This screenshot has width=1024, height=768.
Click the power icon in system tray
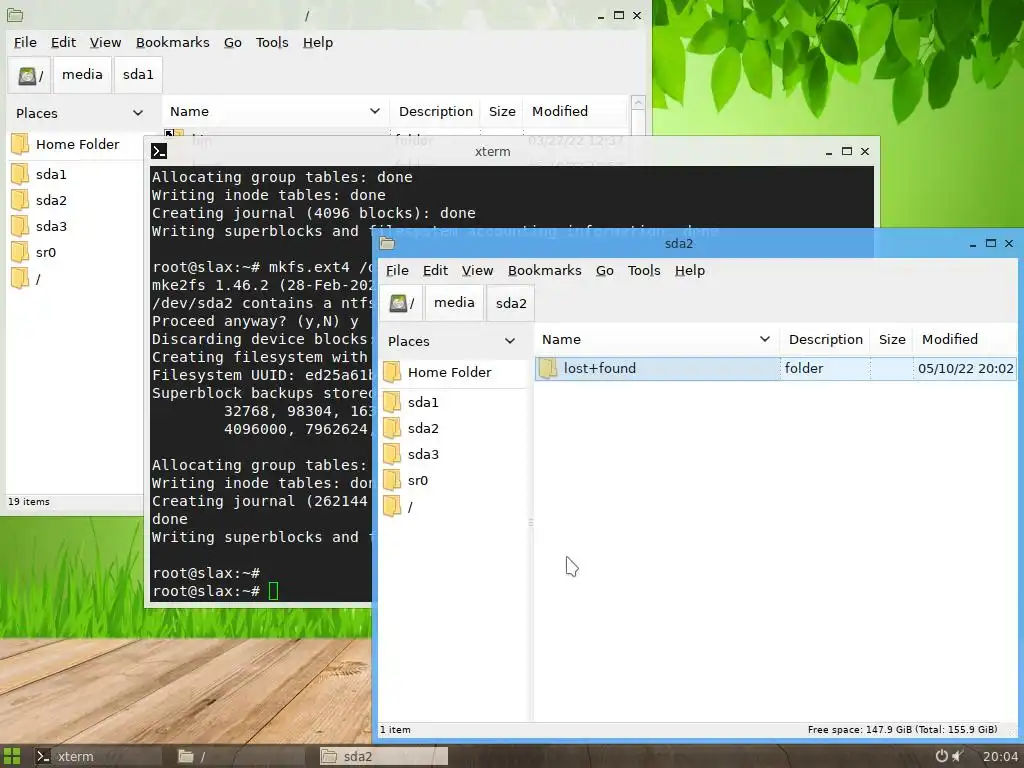coord(941,756)
